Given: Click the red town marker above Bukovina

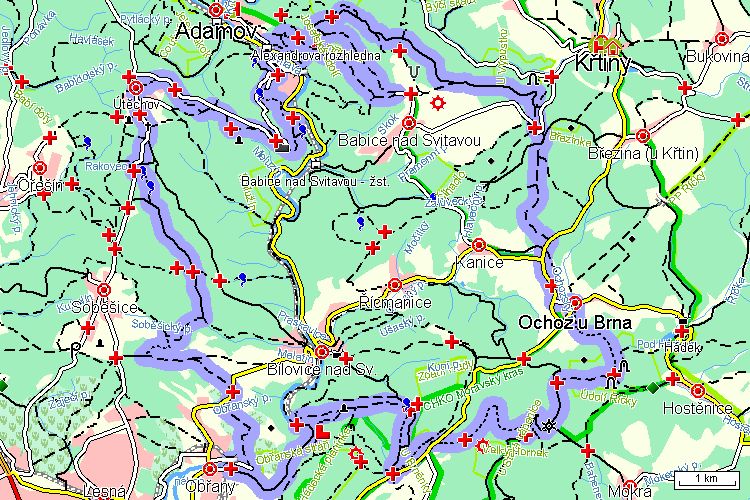Looking at the screenshot, I should pyautogui.click(x=722, y=39).
